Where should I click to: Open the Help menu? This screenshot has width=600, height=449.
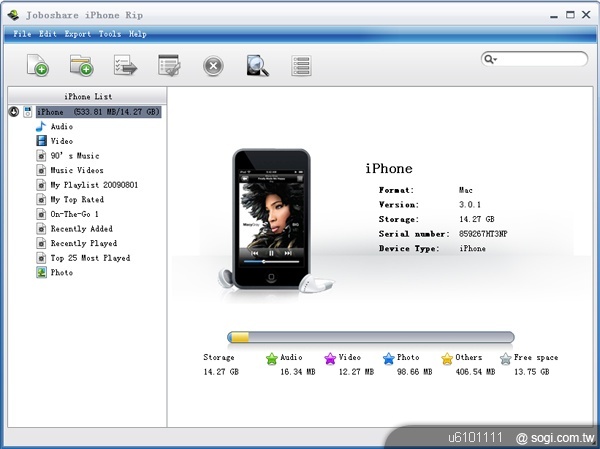tap(138, 34)
